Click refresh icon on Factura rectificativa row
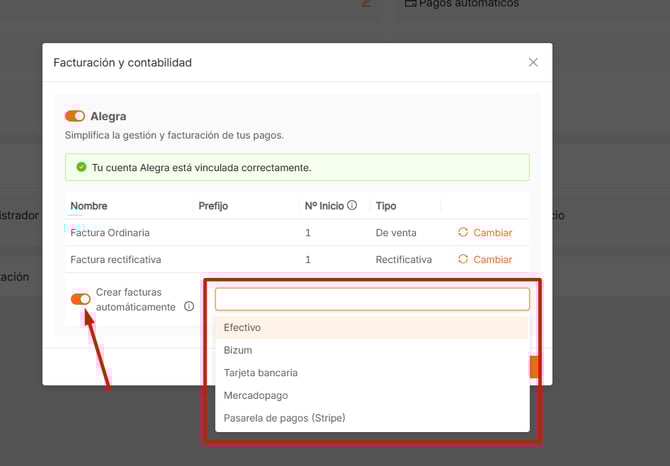Viewport: 670px width, 466px height. (462, 260)
